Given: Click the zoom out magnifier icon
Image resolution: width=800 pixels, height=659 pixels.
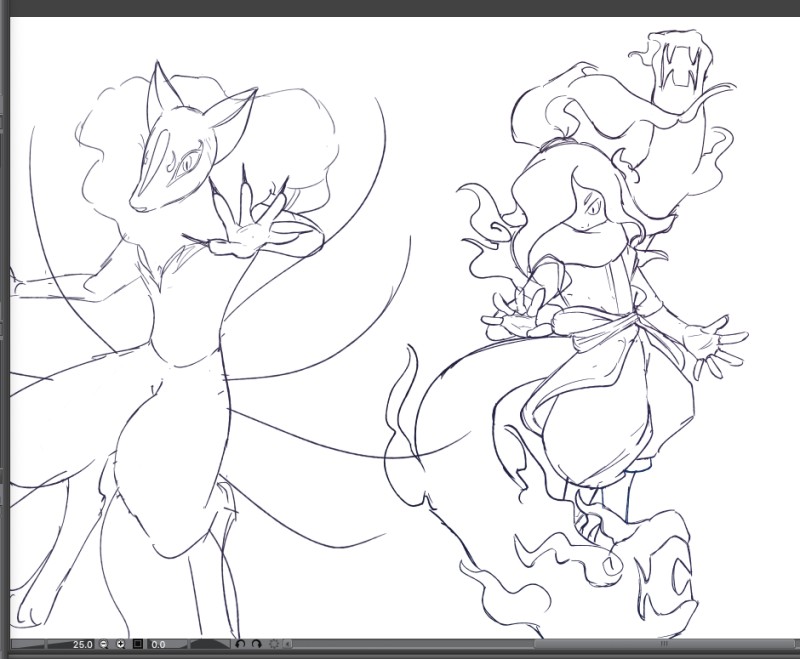Looking at the screenshot, I should tap(104, 644).
